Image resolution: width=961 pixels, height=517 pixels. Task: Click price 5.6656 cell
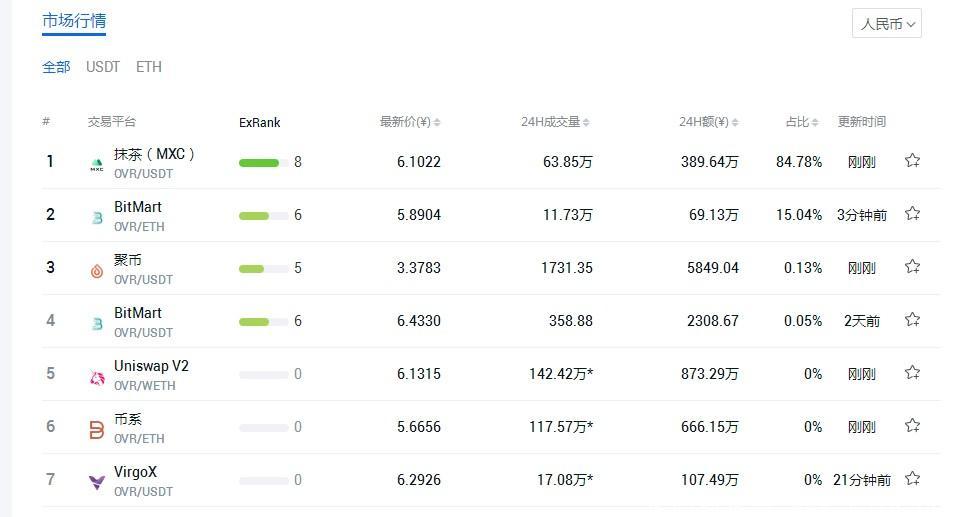click(x=419, y=427)
